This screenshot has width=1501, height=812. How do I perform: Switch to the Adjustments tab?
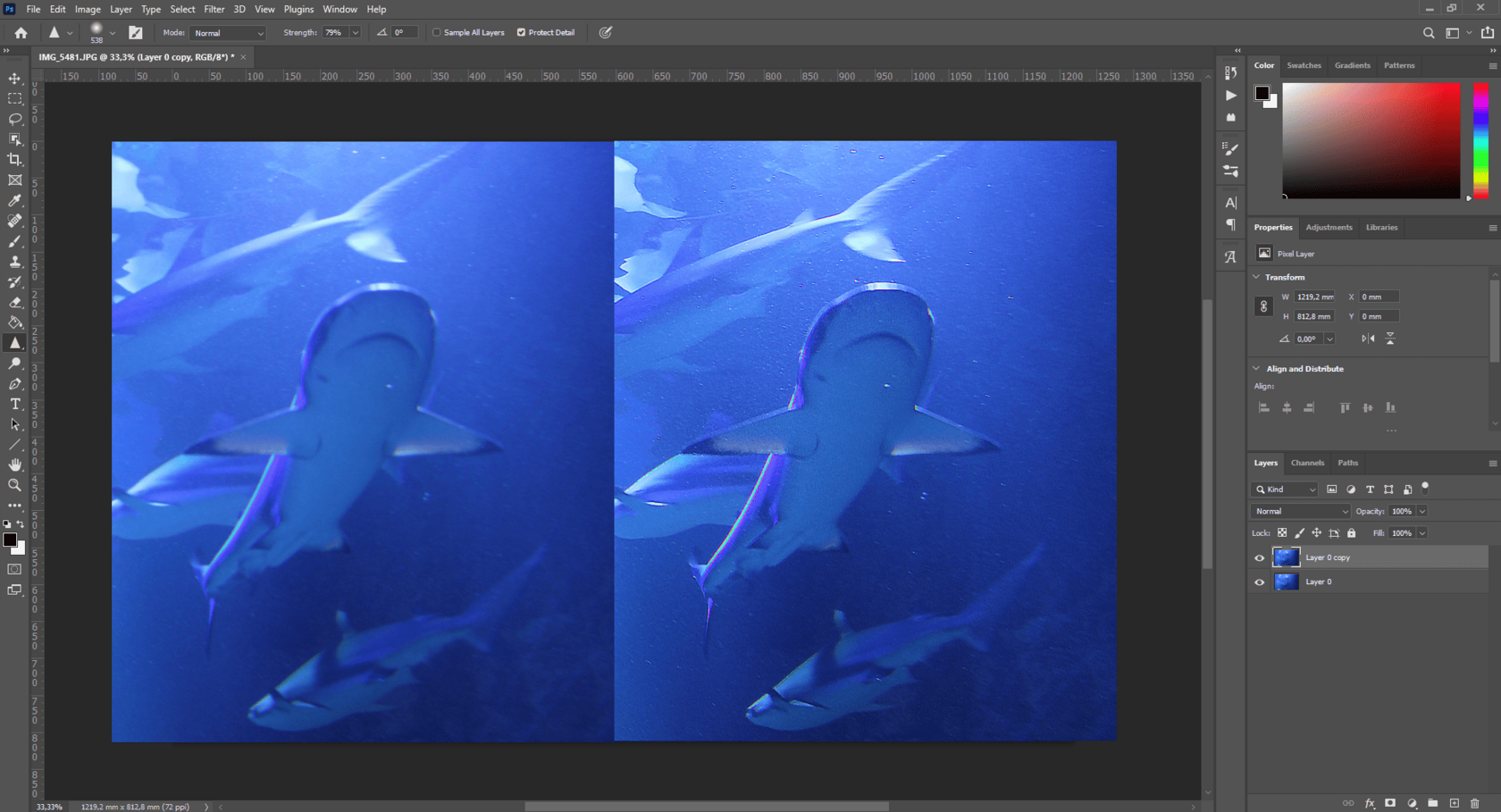coord(1329,227)
